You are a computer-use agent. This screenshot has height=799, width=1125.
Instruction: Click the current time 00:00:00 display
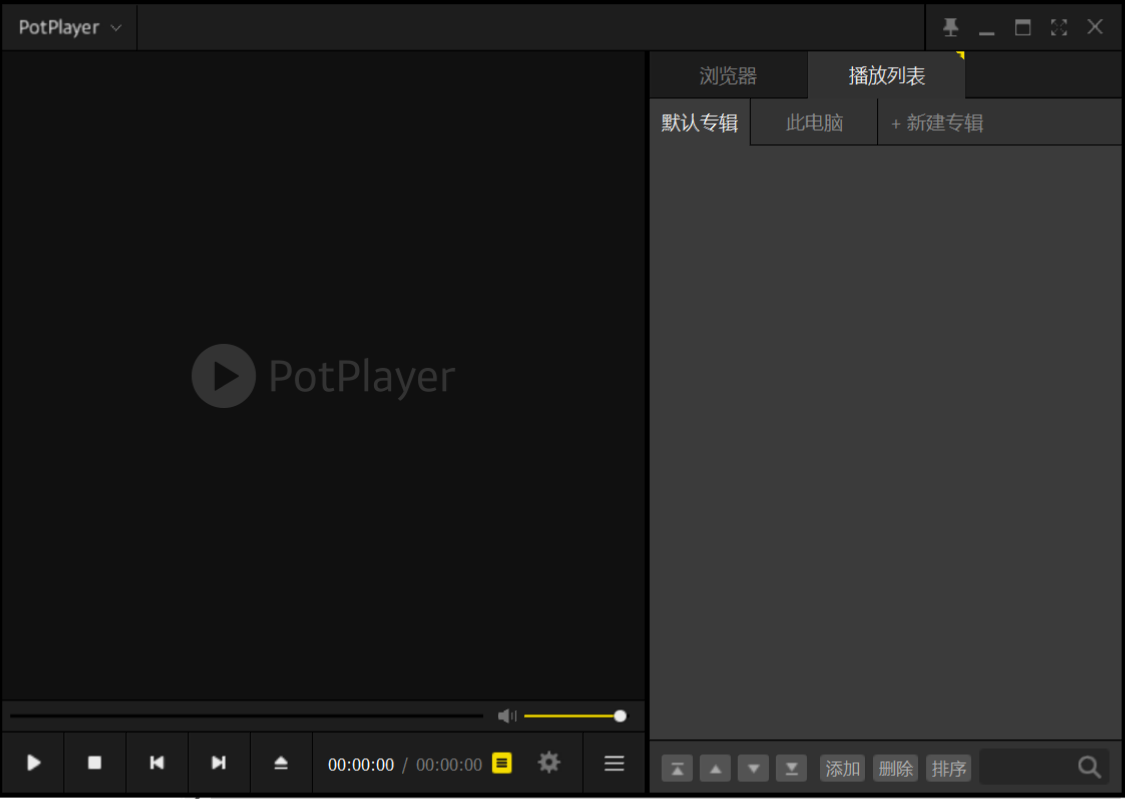pyautogui.click(x=361, y=765)
